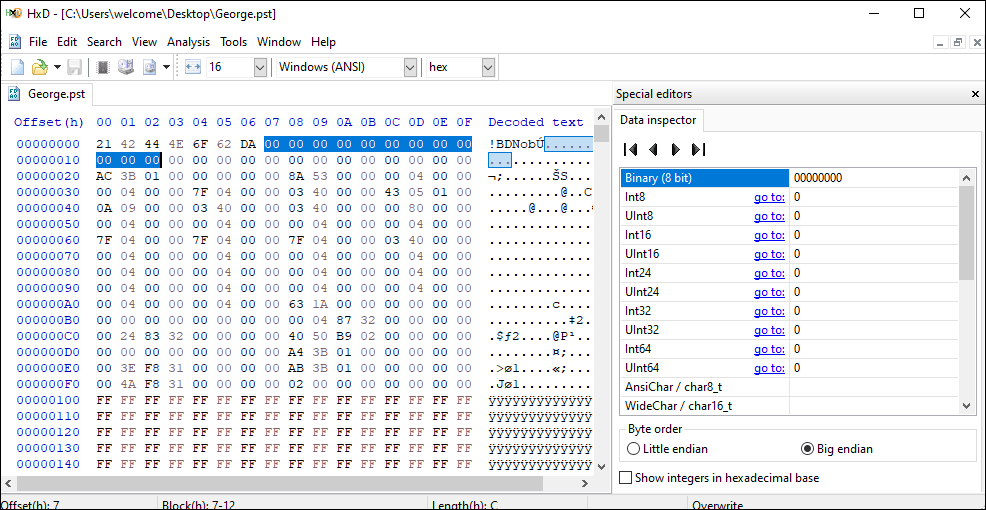Click the Int32 go to link
Screen dimensions: 986x510
pyautogui.click(x=769, y=311)
